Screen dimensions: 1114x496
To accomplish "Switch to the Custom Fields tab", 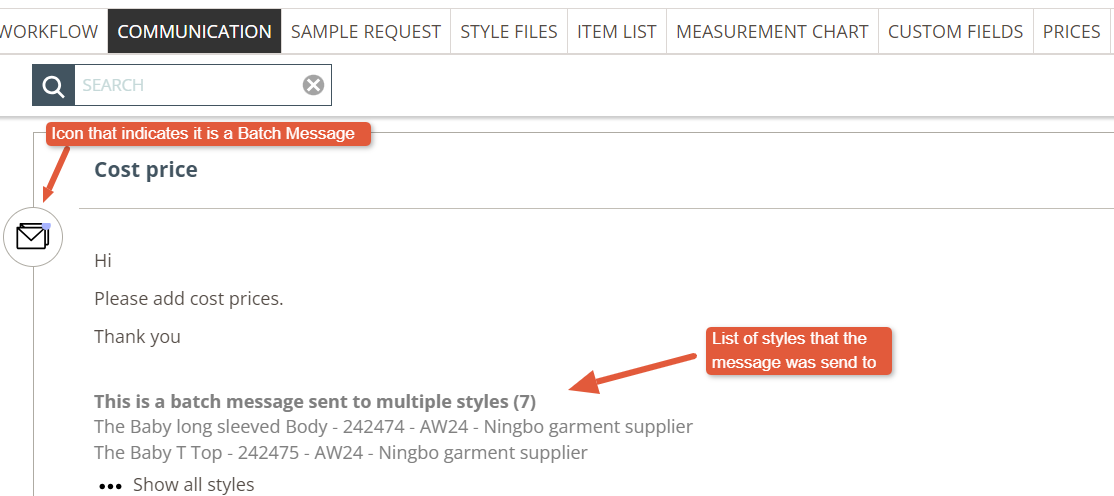I will (x=955, y=31).
